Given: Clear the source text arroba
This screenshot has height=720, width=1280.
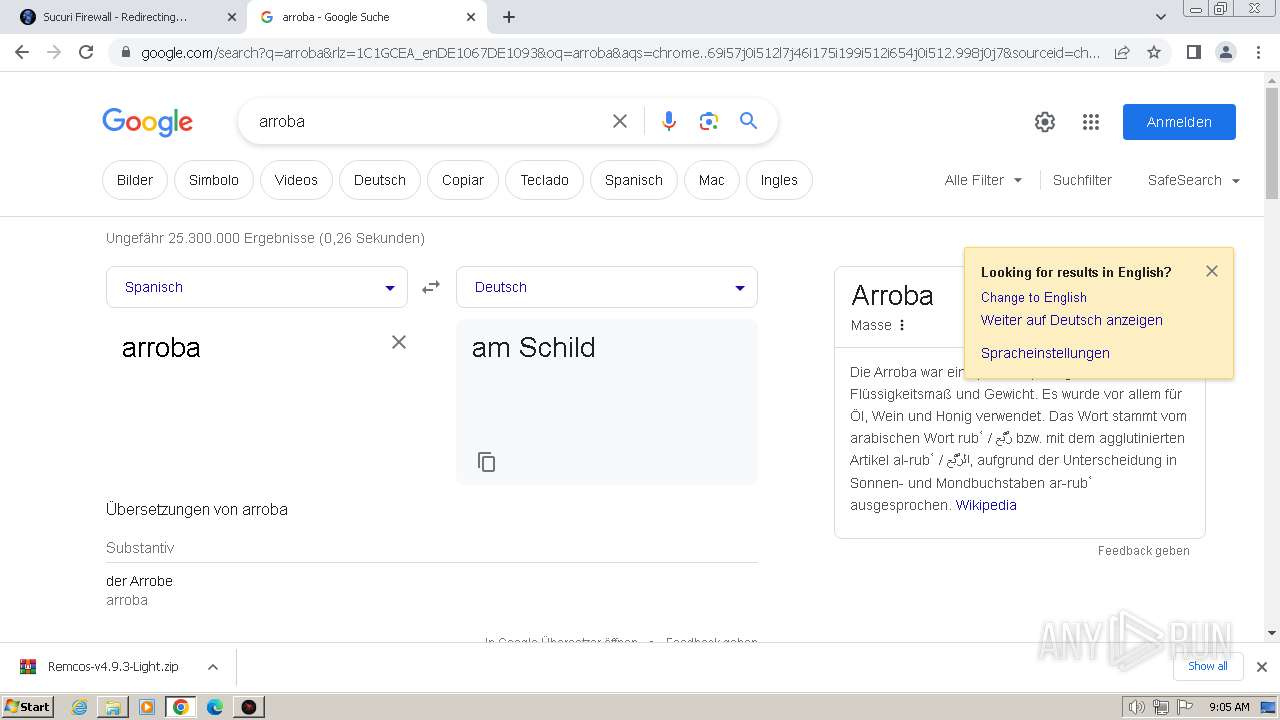Looking at the screenshot, I should tap(399, 342).
